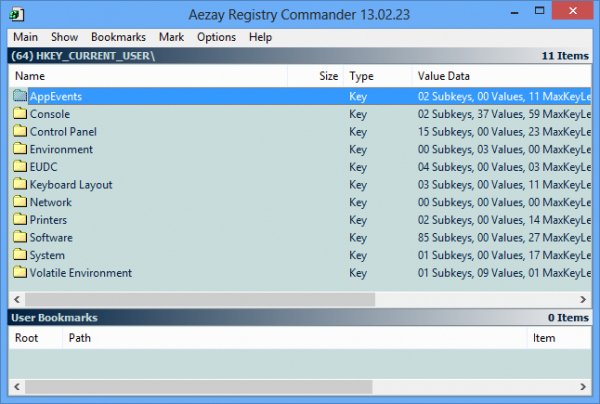600x404 pixels.
Task: Select the AppEvents key name
Action: coord(56,96)
